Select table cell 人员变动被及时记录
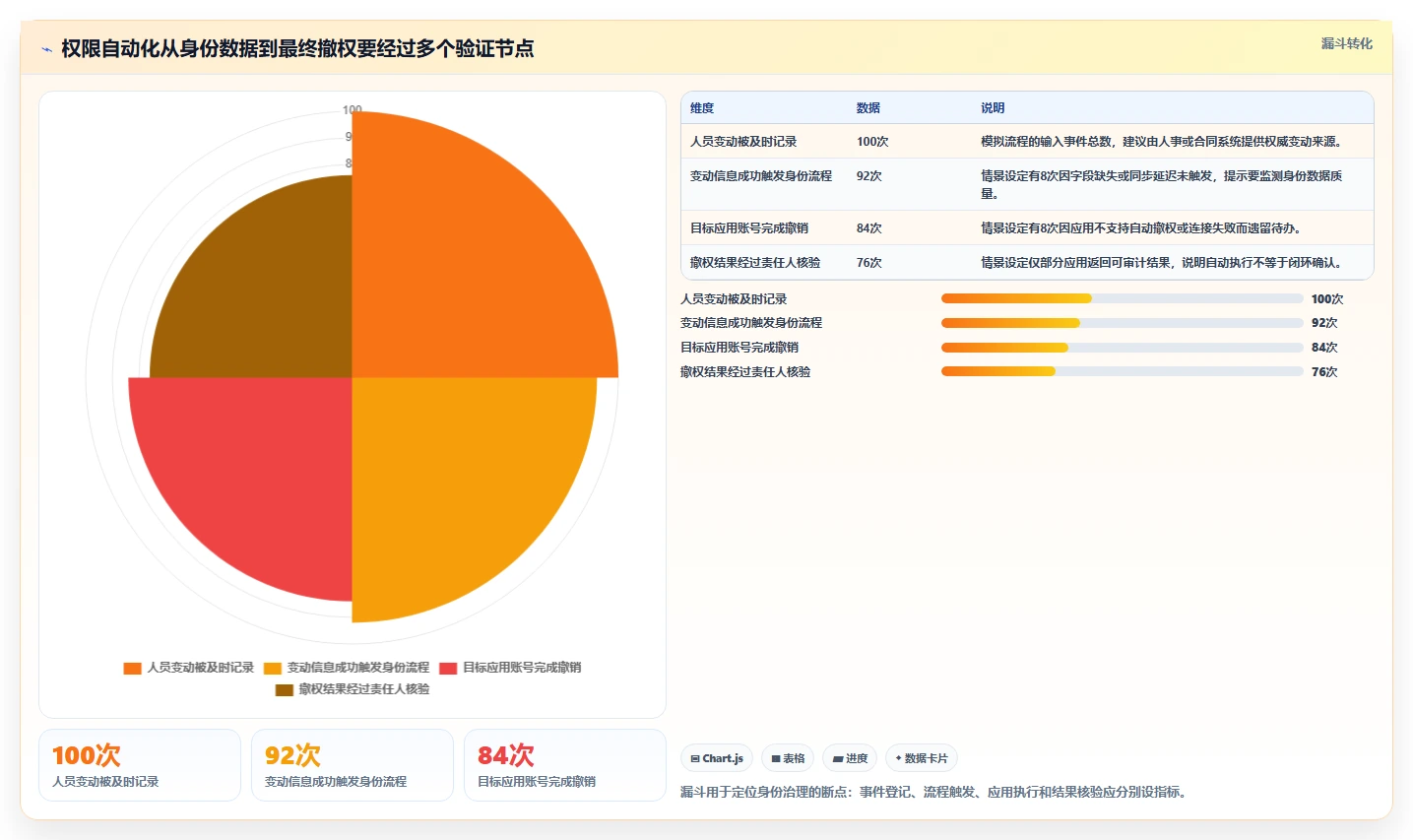 743,142
